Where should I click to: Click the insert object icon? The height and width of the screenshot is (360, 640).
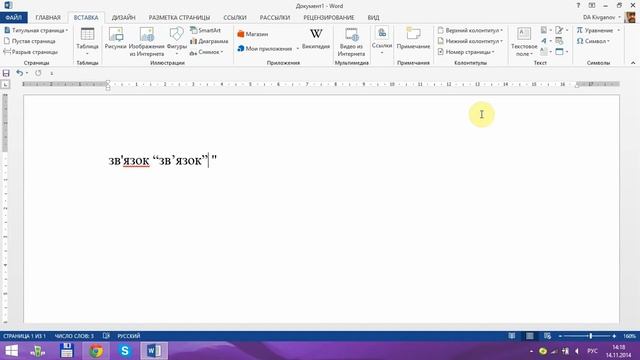561,52
